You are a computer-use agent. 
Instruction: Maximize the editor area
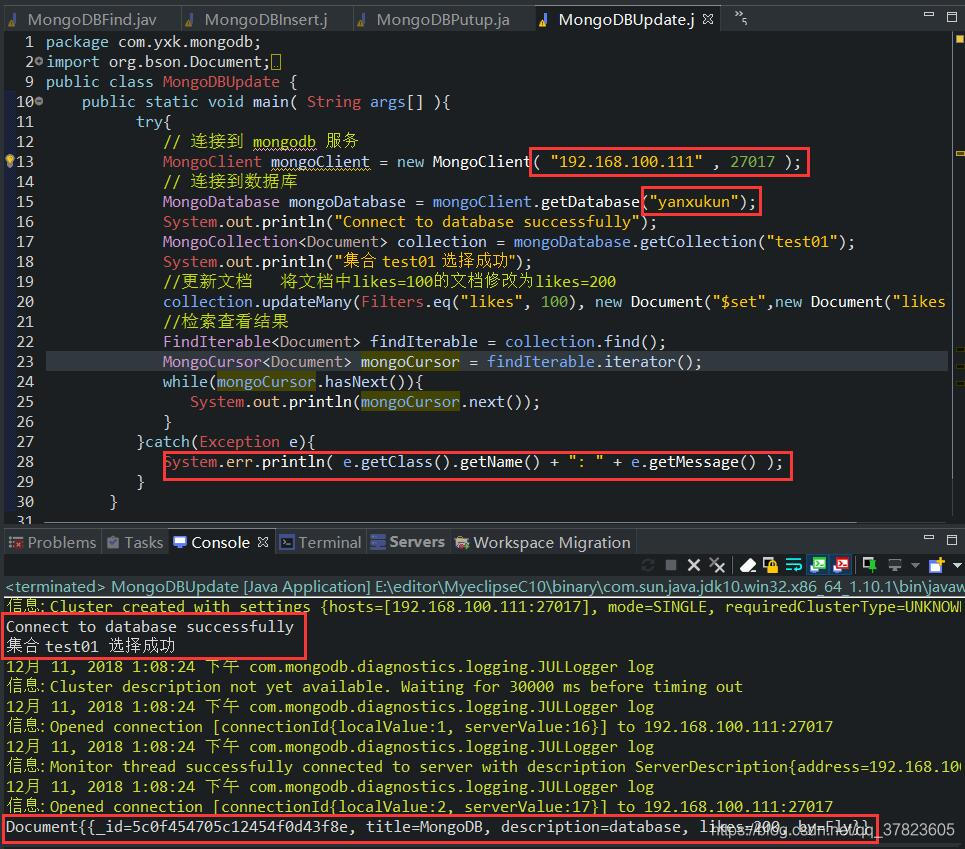coord(951,17)
